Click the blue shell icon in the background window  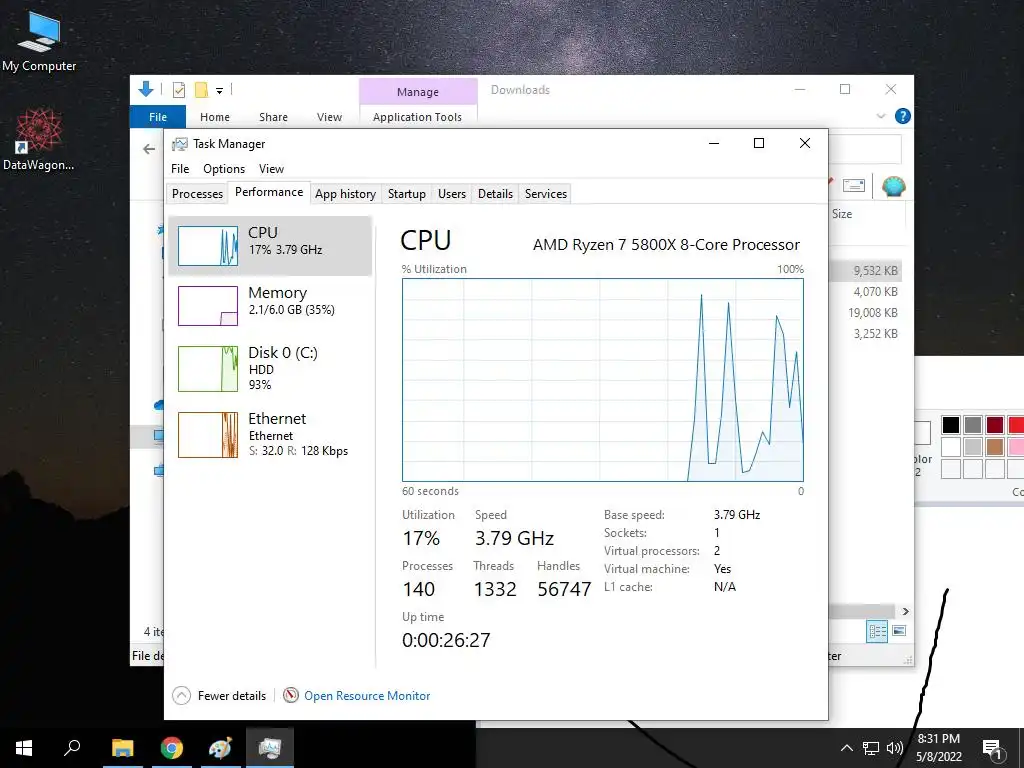point(893,187)
